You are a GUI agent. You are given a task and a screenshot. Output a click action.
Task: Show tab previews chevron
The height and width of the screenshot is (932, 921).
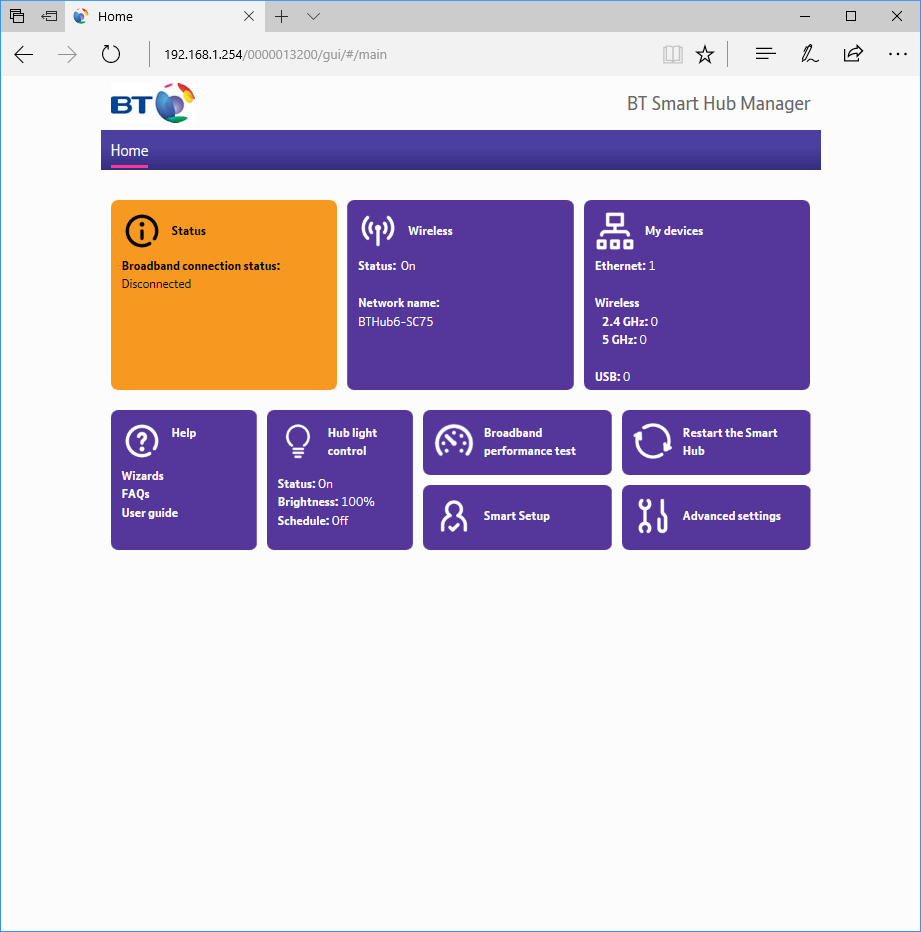click(x=313, y=17)
